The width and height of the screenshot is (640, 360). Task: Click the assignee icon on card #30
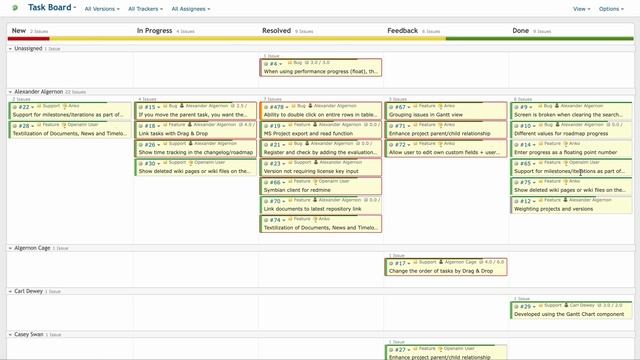(190, 162)
